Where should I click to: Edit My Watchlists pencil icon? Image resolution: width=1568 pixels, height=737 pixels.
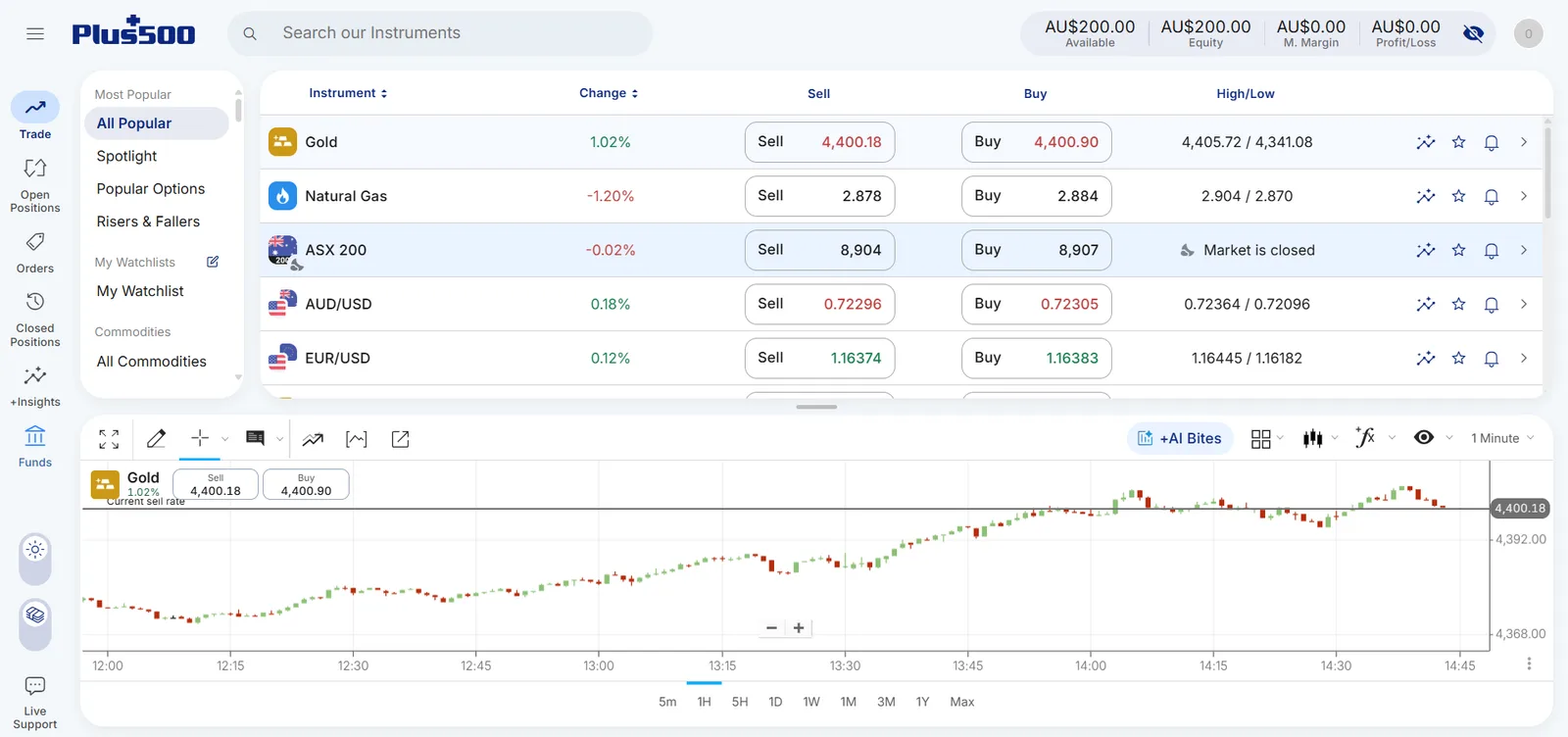pos(213,262)
